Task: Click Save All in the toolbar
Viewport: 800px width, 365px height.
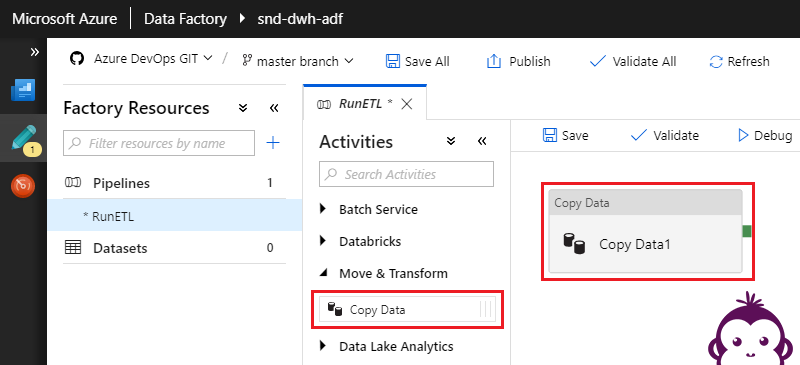Action: click(418, 62)
